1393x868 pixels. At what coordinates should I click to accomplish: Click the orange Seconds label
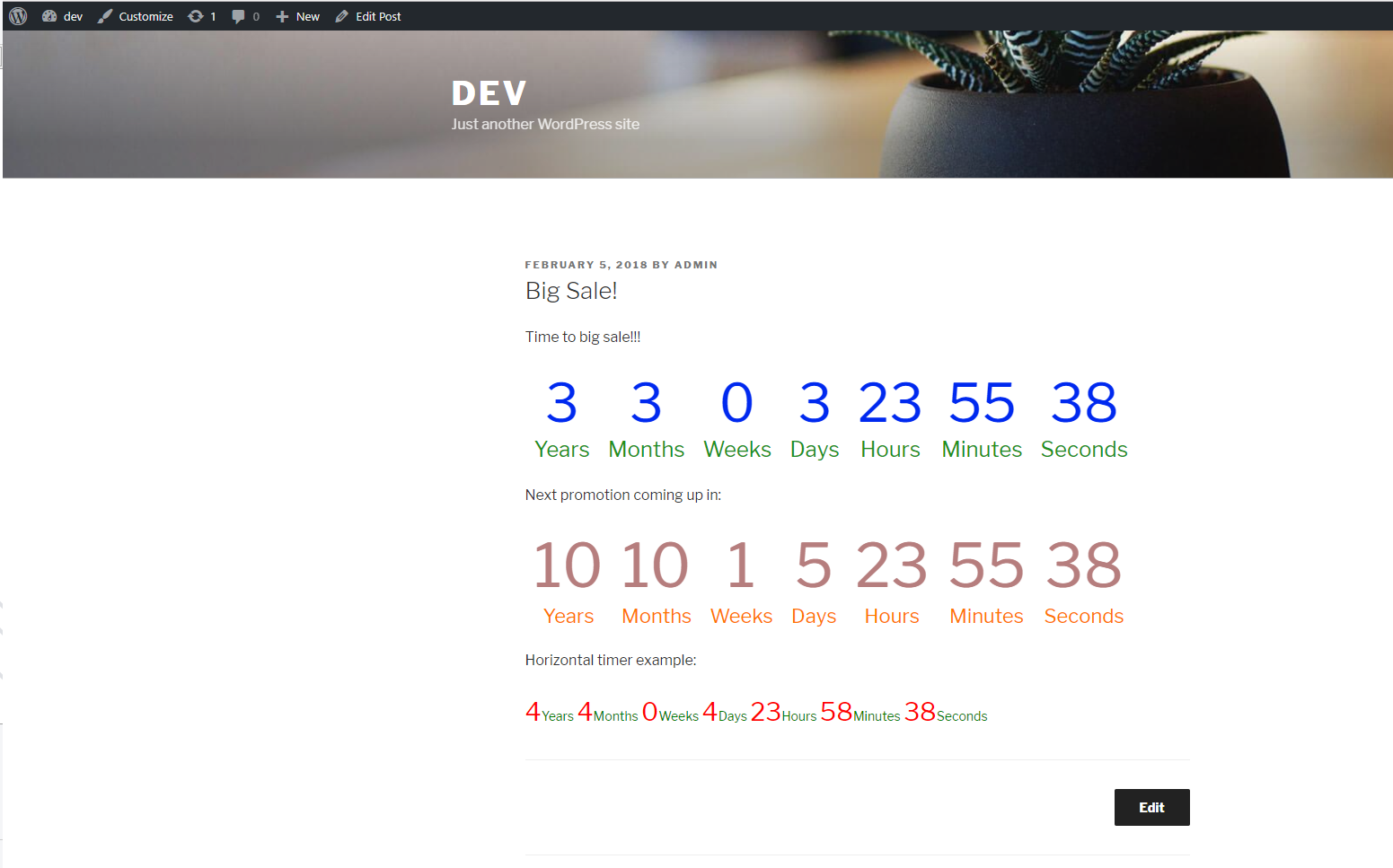(1084, 617)
